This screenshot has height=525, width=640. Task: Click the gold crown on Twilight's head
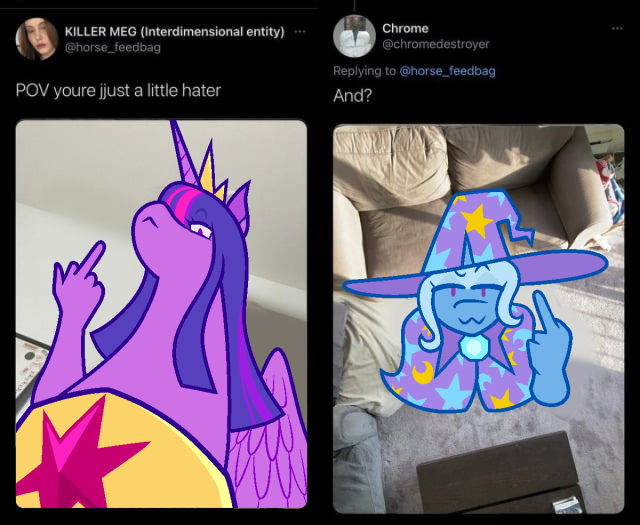point(213,171)
